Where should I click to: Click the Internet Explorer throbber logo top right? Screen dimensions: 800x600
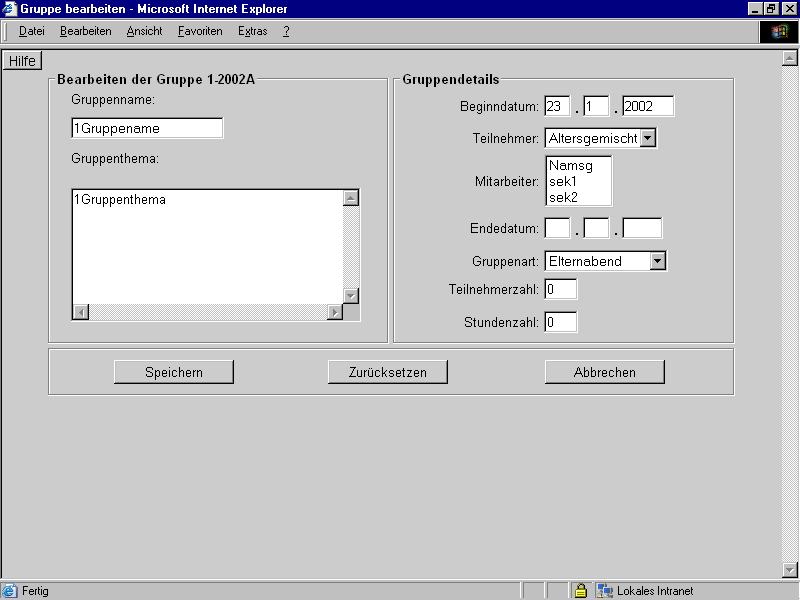[779, 31]
